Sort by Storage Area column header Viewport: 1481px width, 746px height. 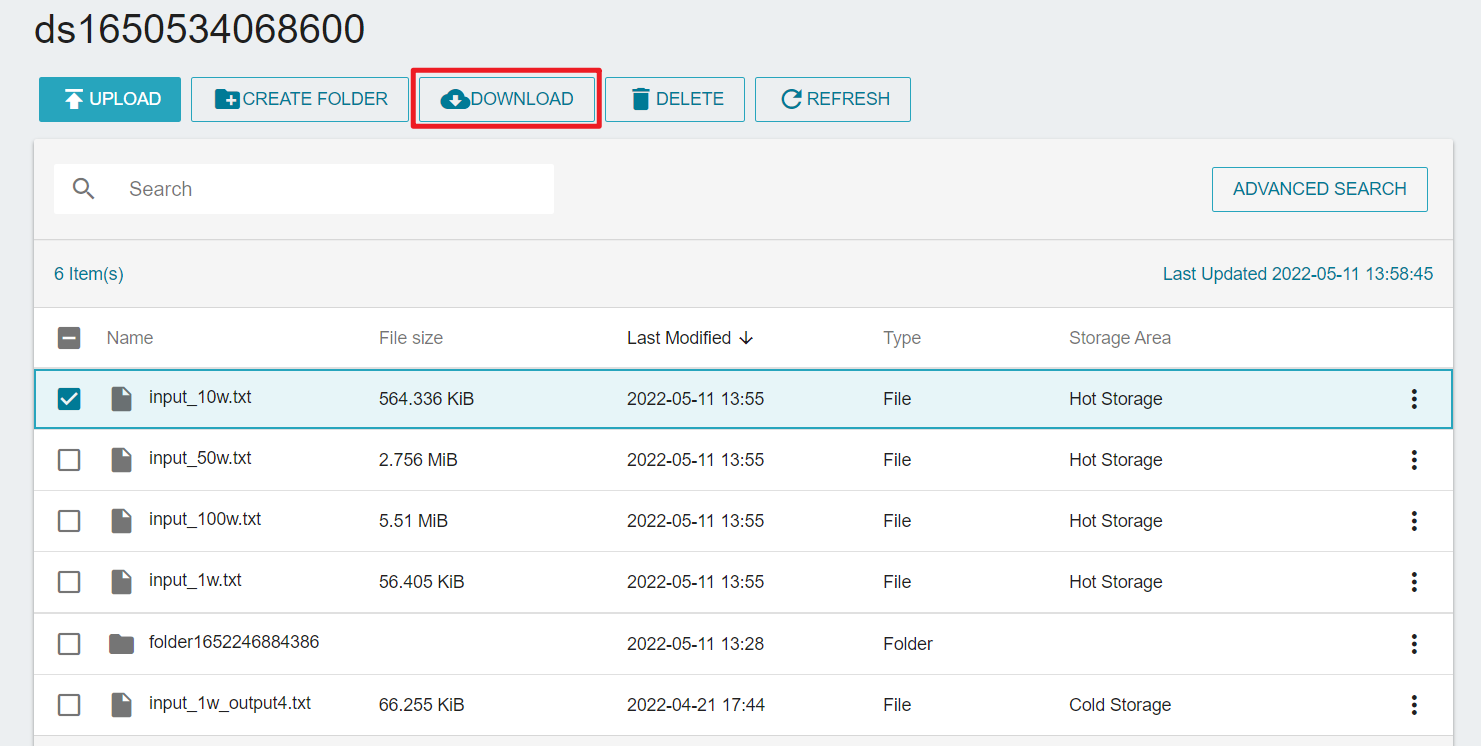tap(1120, 338)
